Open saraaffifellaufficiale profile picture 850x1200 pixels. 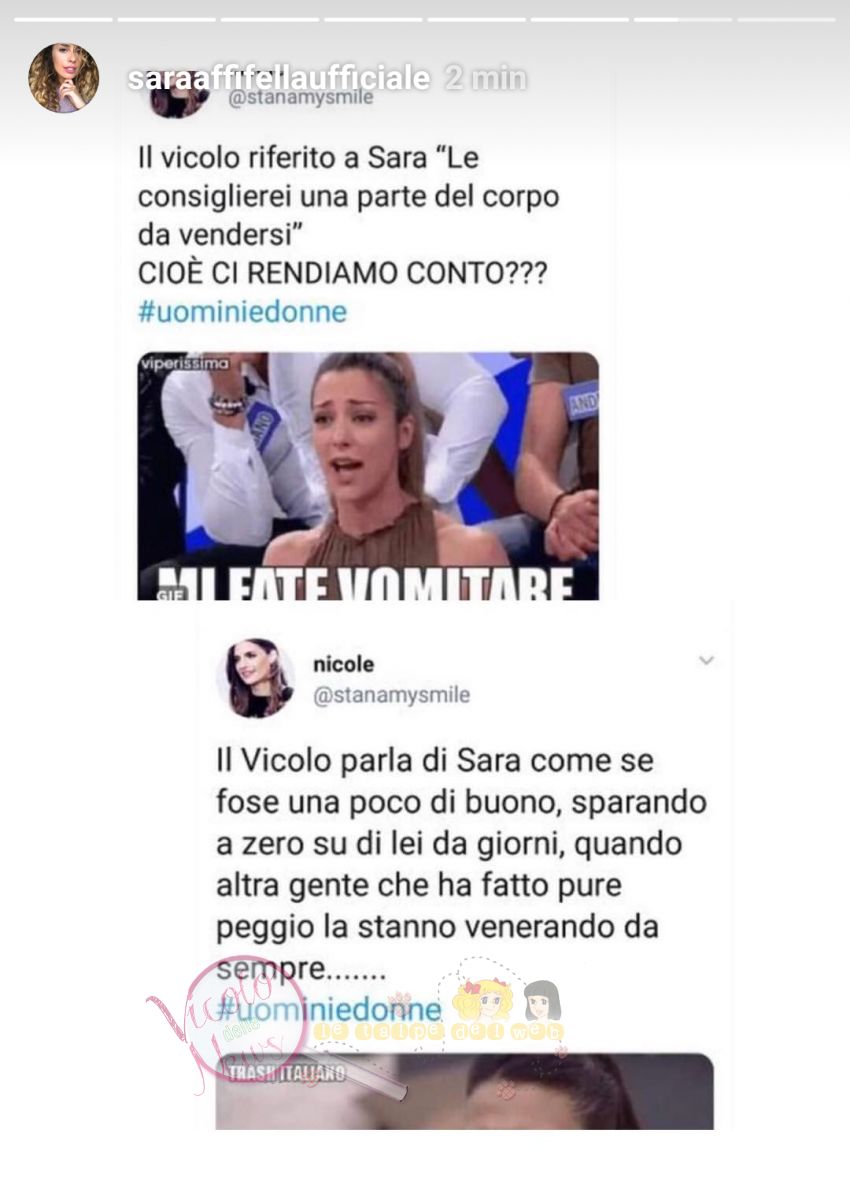pyautogui.click(x=63, y=78)
